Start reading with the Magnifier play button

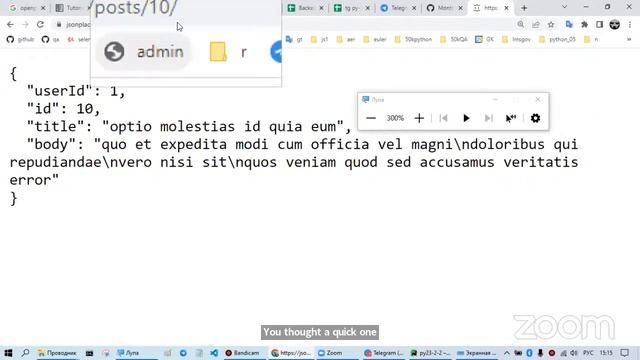click(x=466, y=118)
